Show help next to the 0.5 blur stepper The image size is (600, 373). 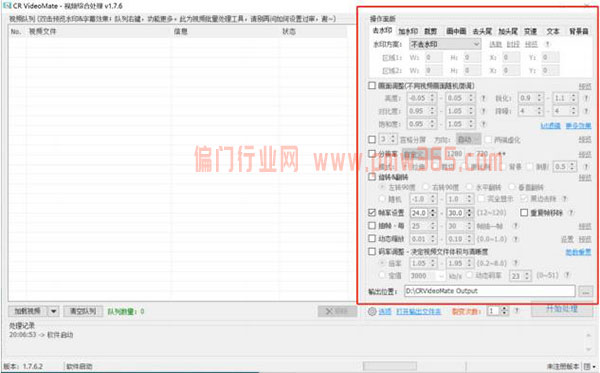[x=586, y=167]
